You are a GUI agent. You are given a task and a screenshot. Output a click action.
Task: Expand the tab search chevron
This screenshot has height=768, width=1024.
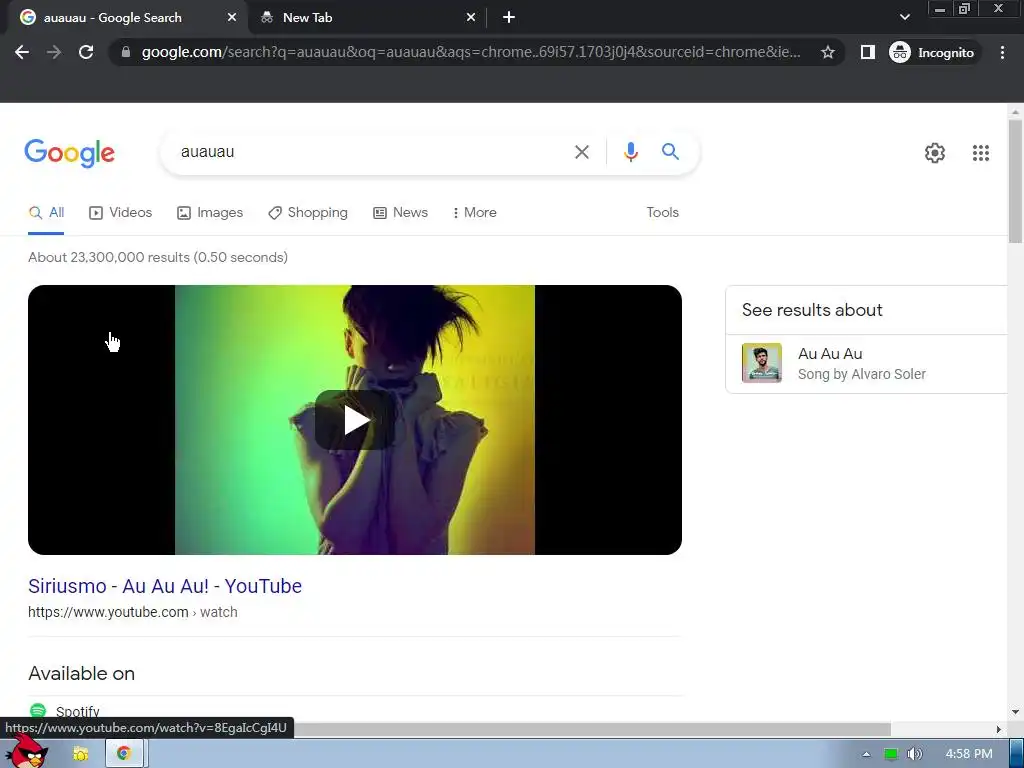(904, 17)
